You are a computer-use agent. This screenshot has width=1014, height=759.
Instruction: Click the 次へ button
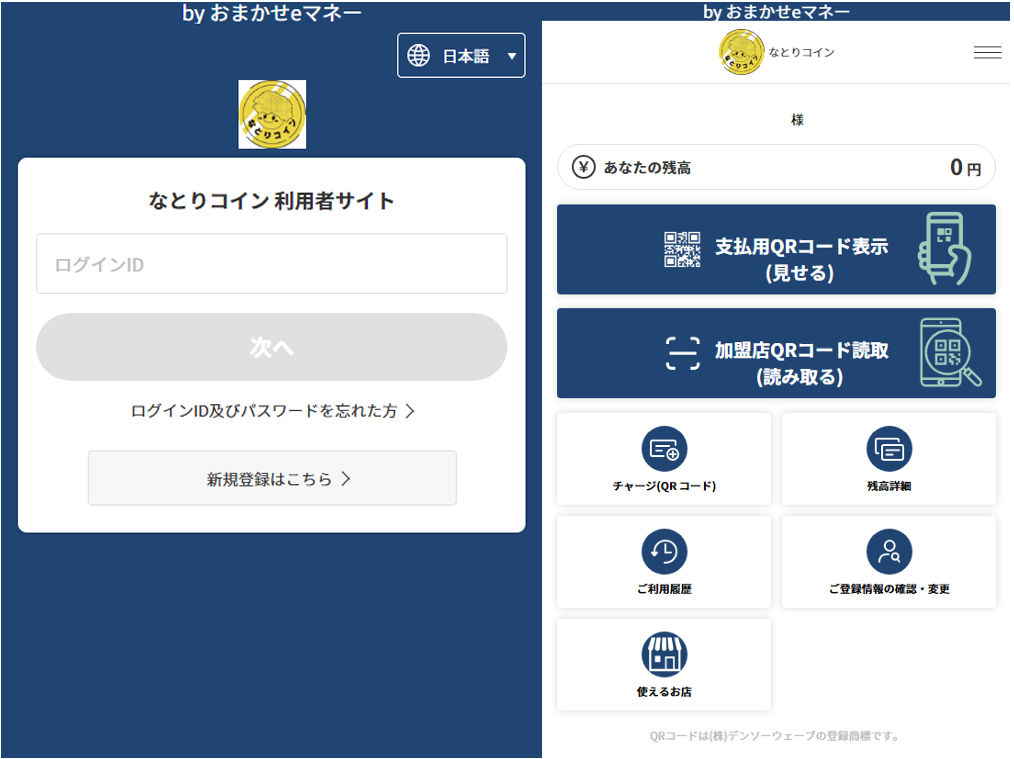coord(272,347)
